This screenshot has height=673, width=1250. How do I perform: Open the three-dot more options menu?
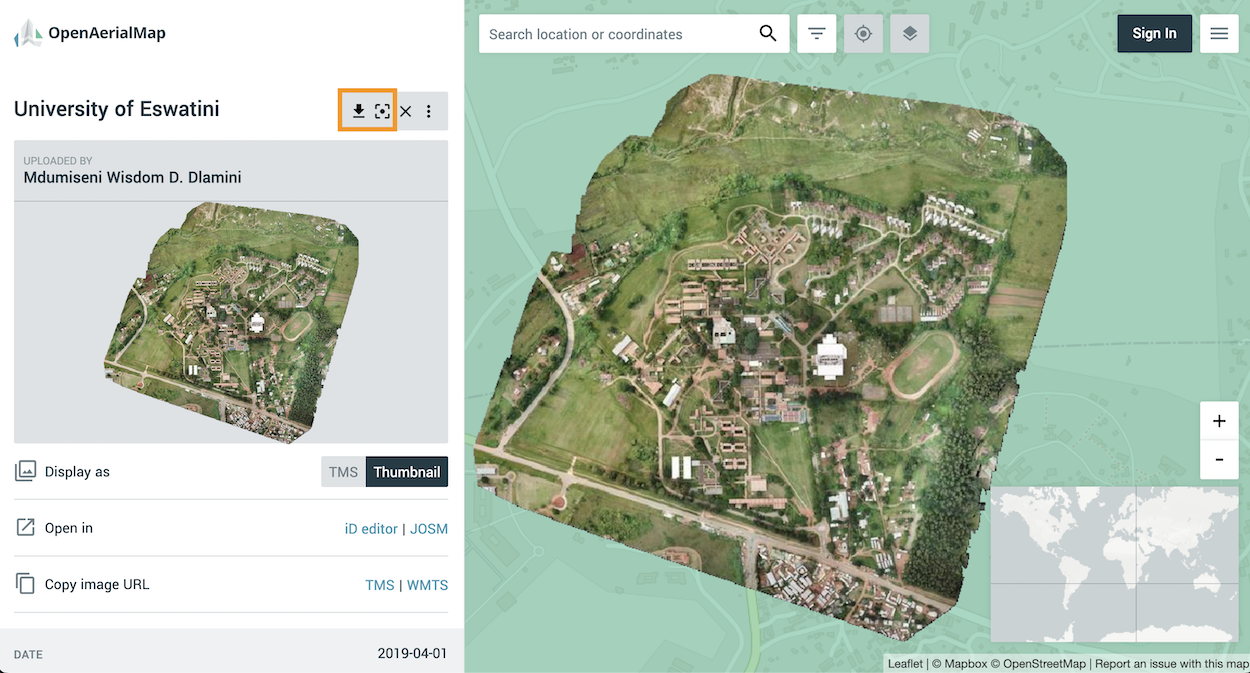pyautogui.click(x=429, y=111)
